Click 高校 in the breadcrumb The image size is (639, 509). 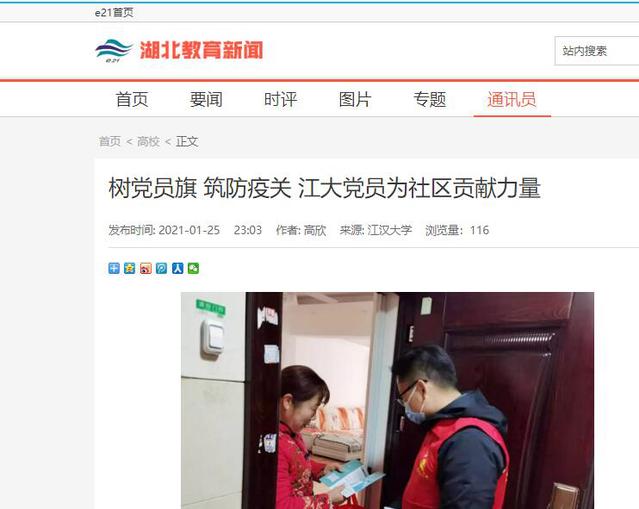148,141
